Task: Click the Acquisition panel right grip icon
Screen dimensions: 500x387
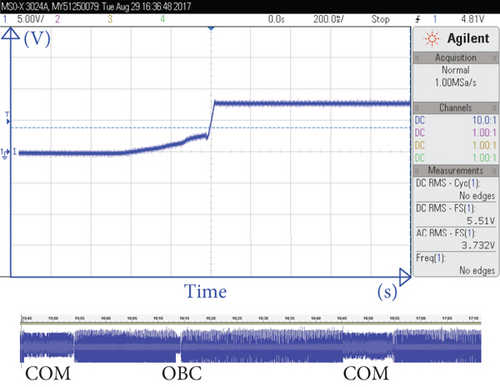Action: [x=494, y=58]
